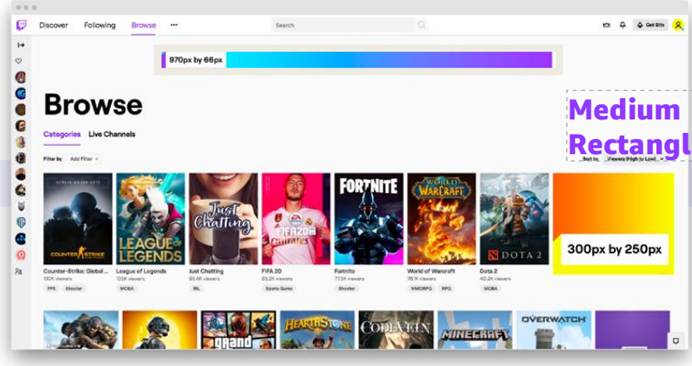The image size is (692, 366).
Task: Open the three-dot more menu
Action: tap(174, 25)
